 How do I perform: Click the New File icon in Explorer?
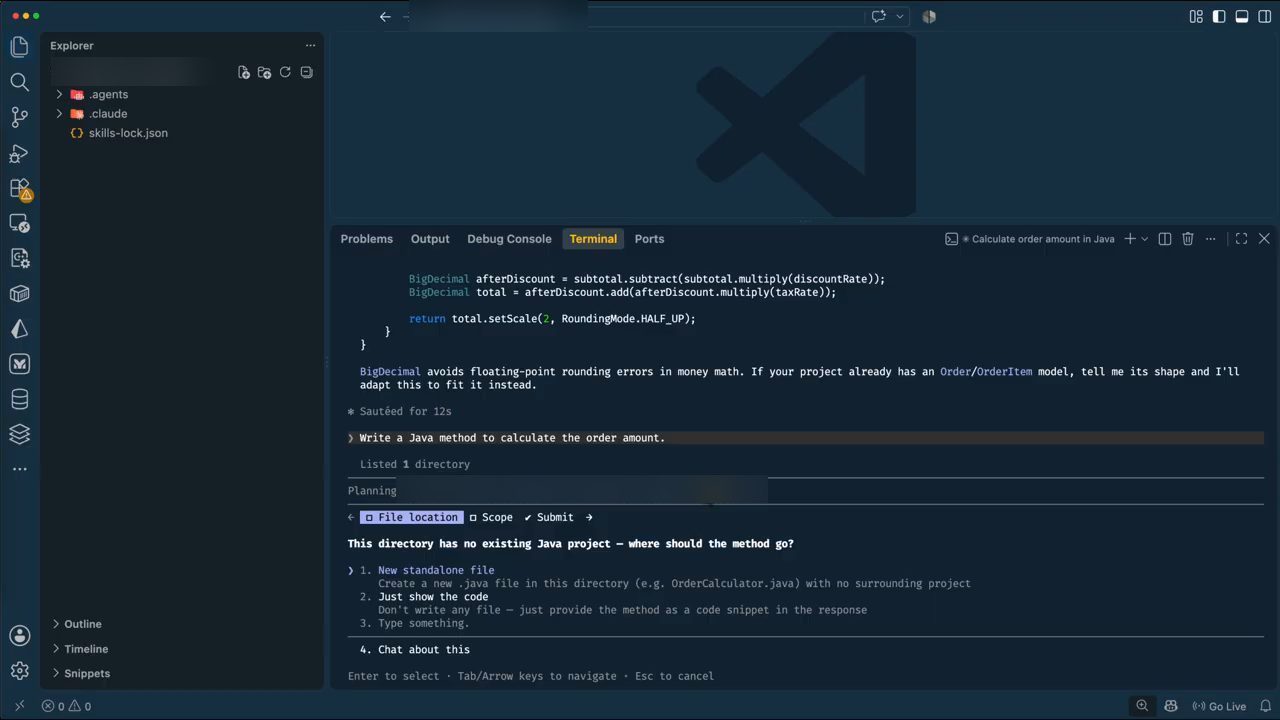coord(243,73)
